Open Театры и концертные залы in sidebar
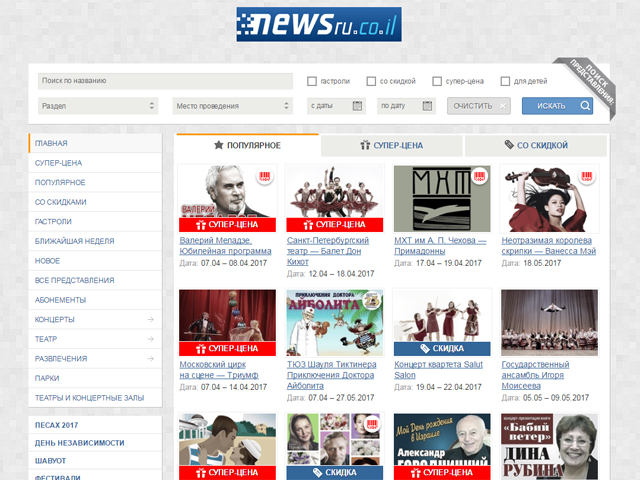 pyautogui.click(x=96, y=398)
